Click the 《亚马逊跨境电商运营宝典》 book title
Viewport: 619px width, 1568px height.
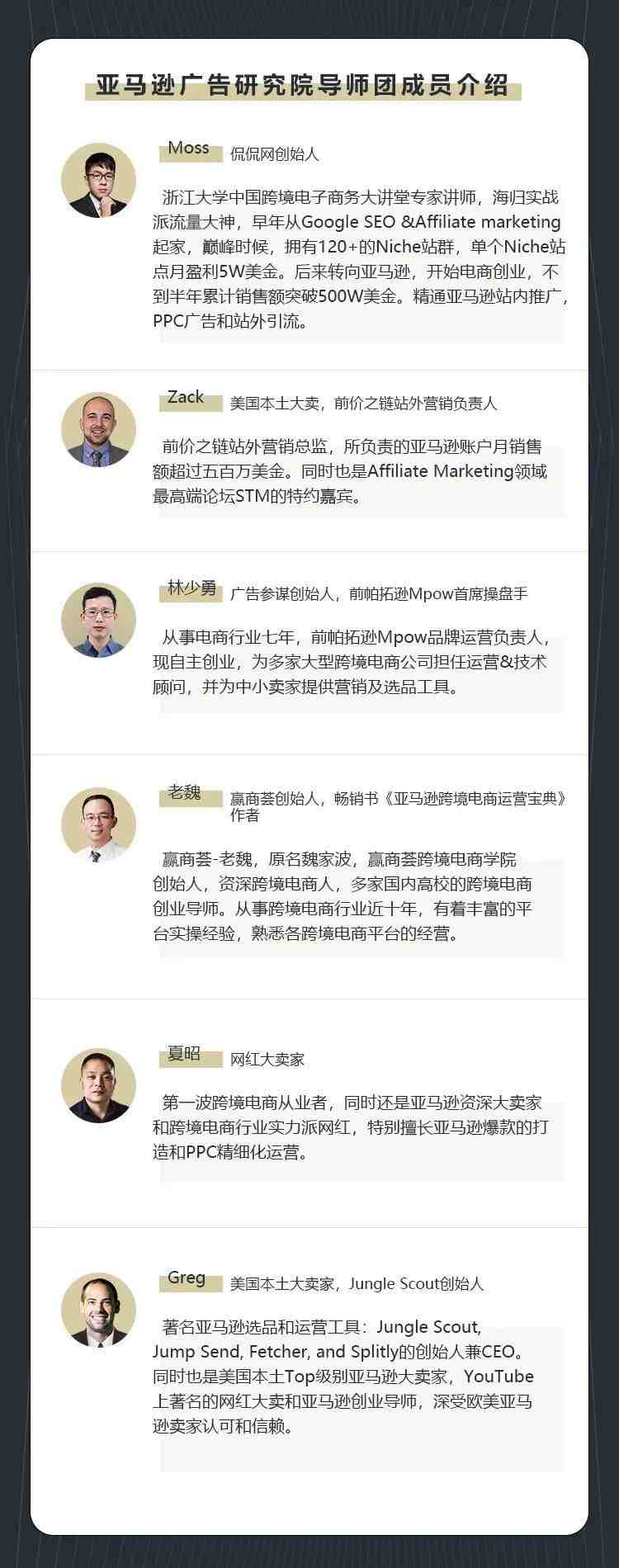[476, 799]
